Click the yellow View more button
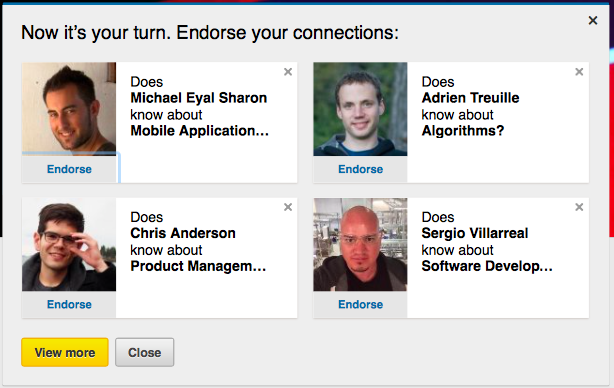Image resolution: width=614 pixels, height=388 pixels. 65,352
